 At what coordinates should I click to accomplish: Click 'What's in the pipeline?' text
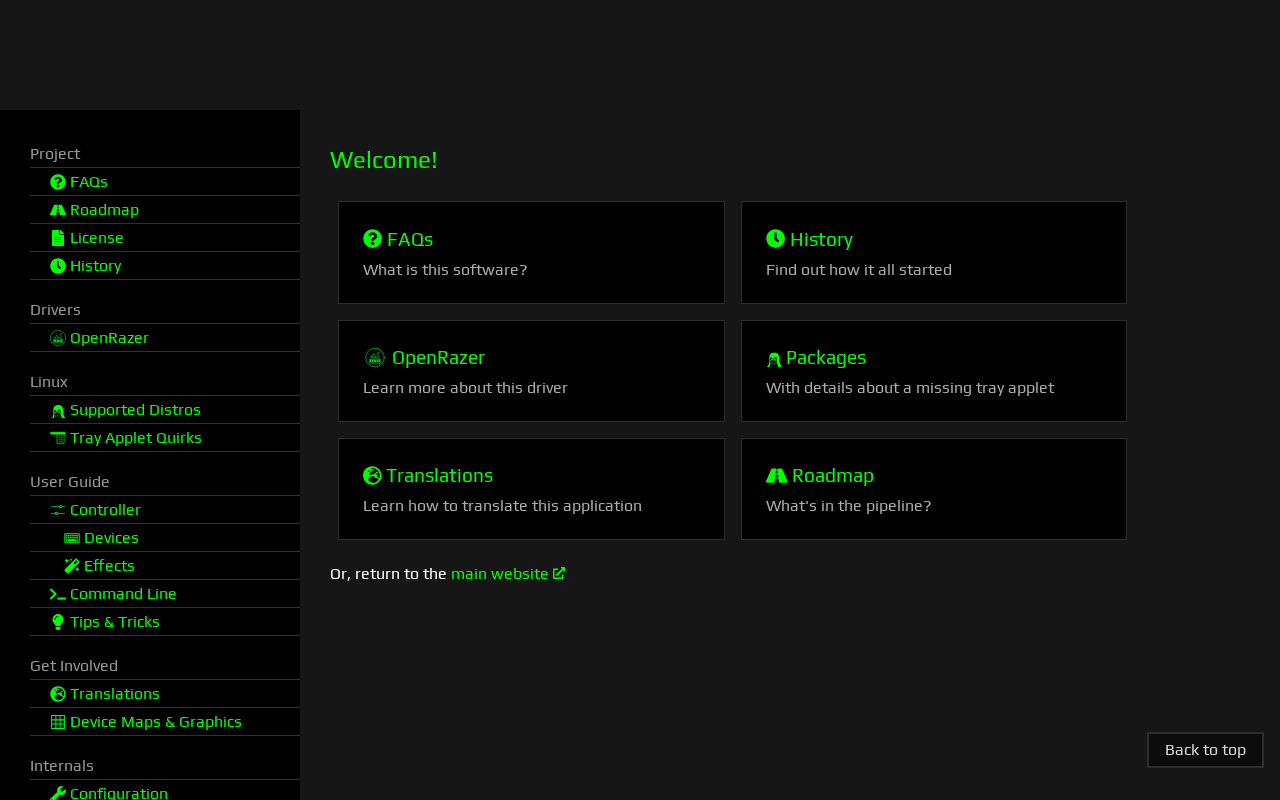coord(848,506)
